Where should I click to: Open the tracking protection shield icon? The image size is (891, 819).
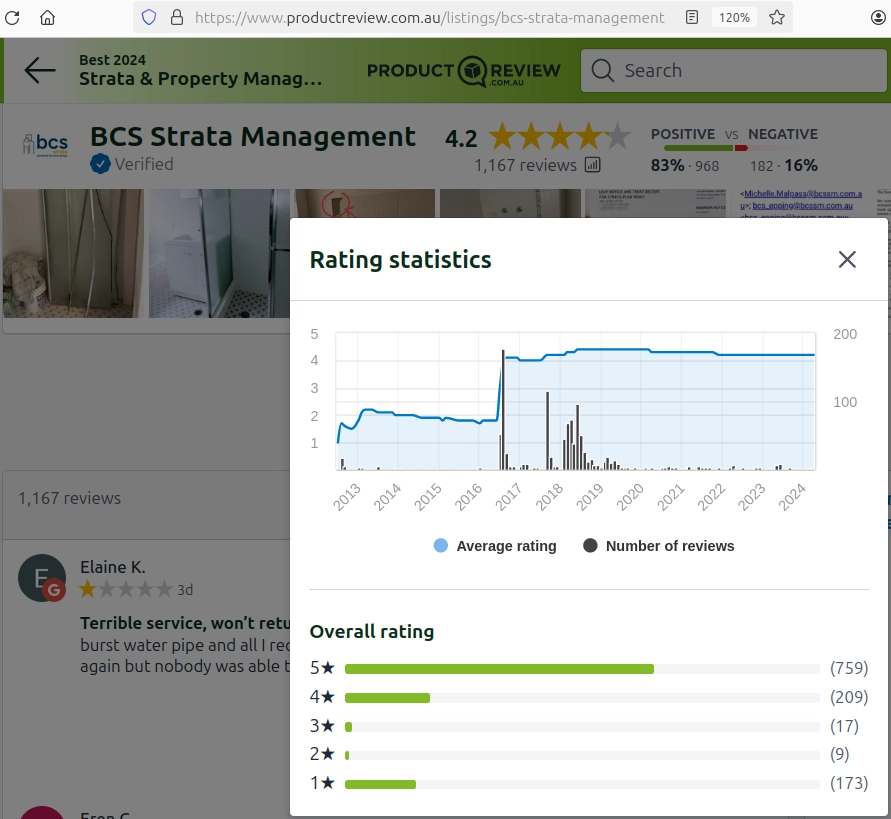[x=149, y=18]
